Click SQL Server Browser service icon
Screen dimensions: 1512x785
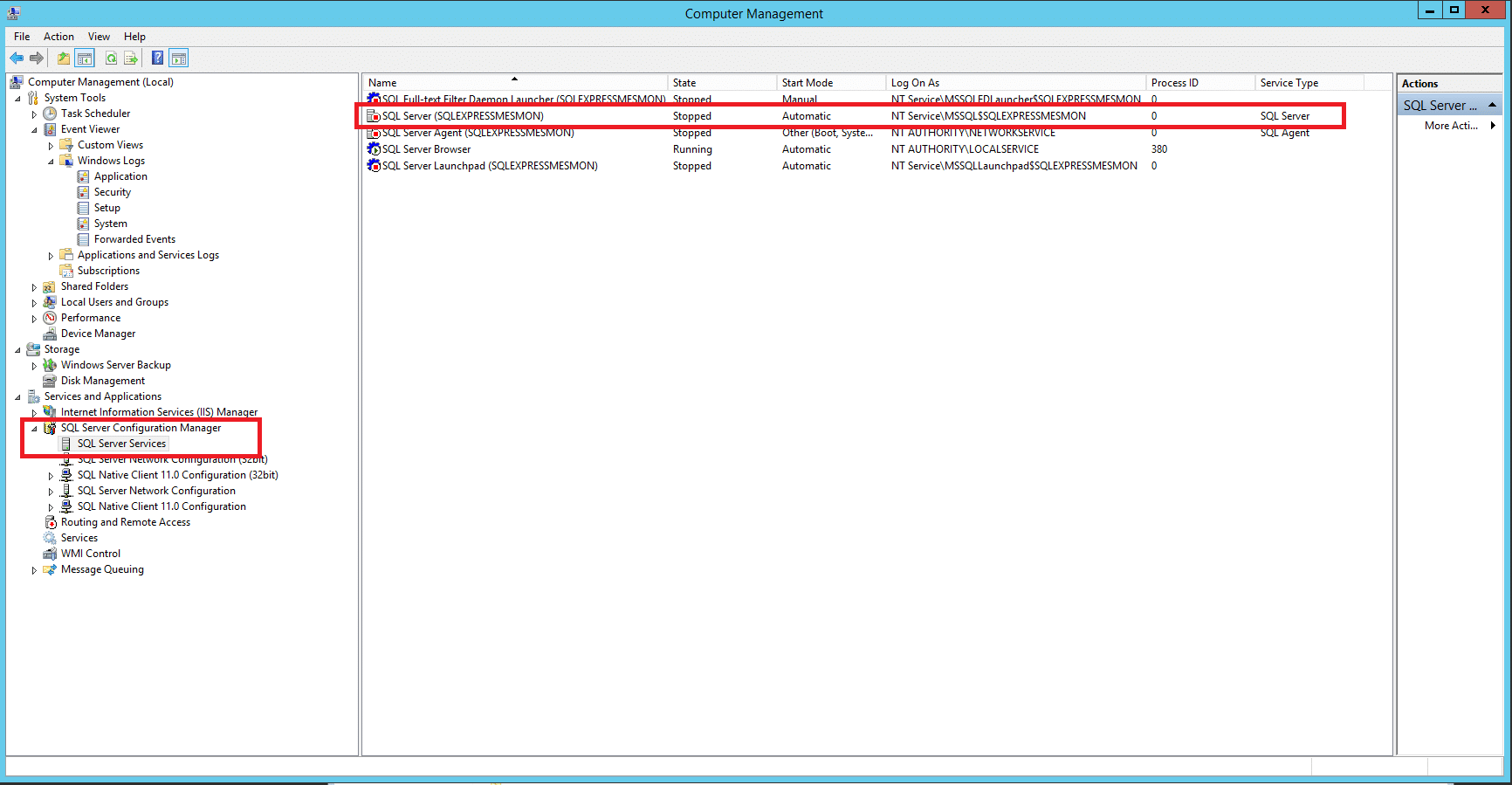point(374,149)
